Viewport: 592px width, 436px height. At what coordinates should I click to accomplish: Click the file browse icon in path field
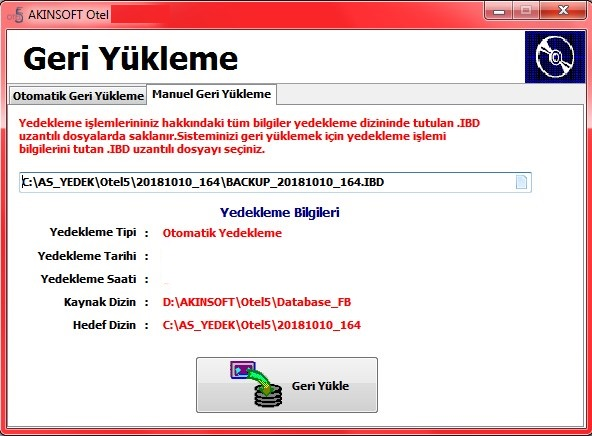point(521,182)
